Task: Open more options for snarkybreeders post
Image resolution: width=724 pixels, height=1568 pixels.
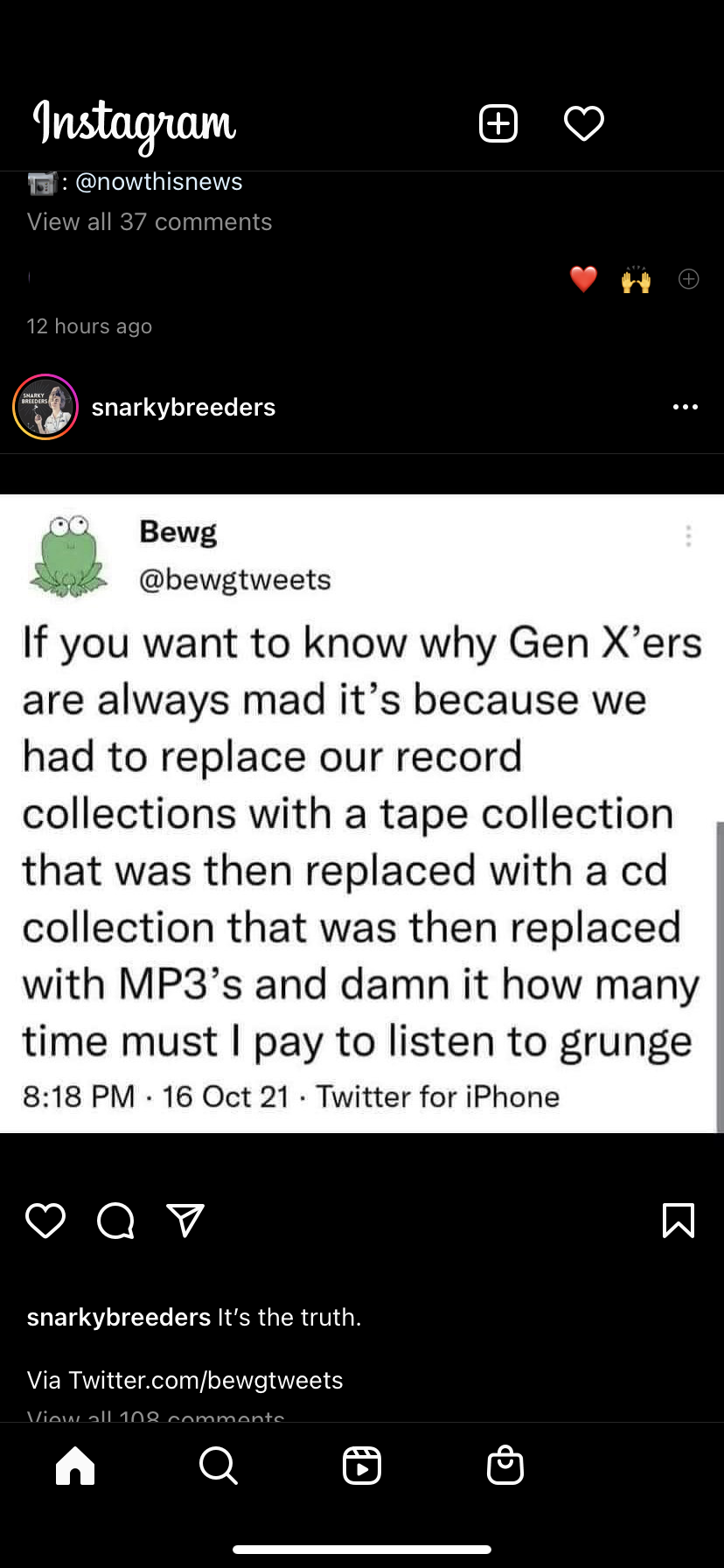Action: 686,407
